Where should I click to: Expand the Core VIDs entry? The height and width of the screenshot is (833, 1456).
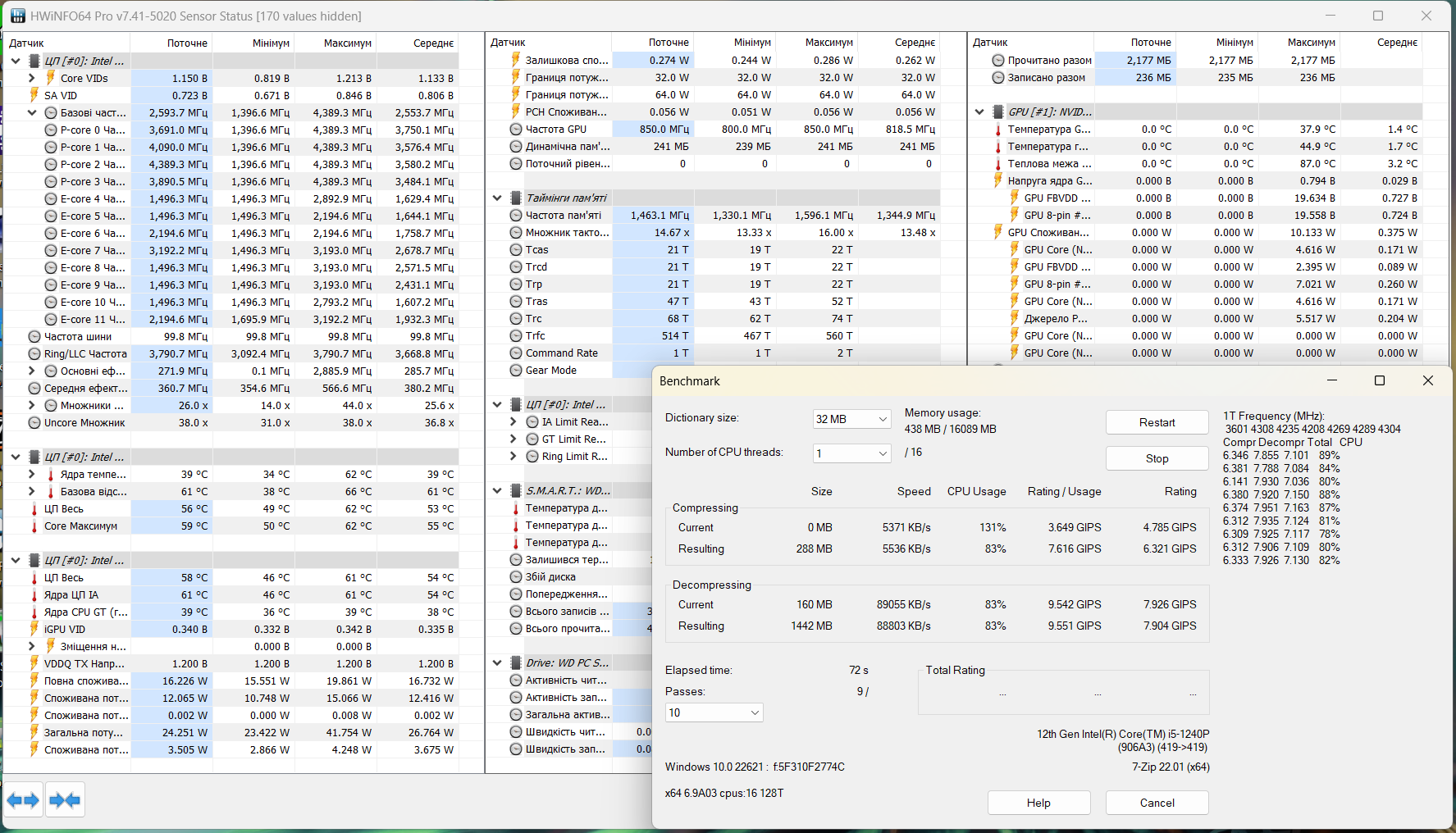pos(31,78)
